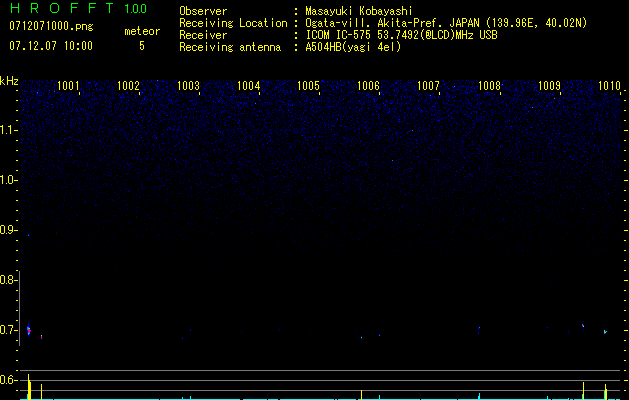Click the file name 0712071000.png
This screenshot has width=629, height=400.
coord(51,26)
